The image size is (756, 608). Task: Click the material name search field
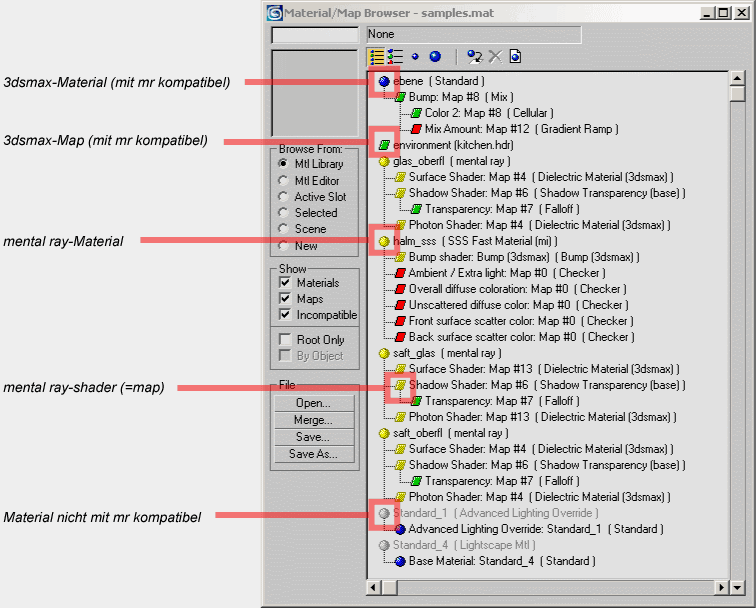[x=315, y=35]
